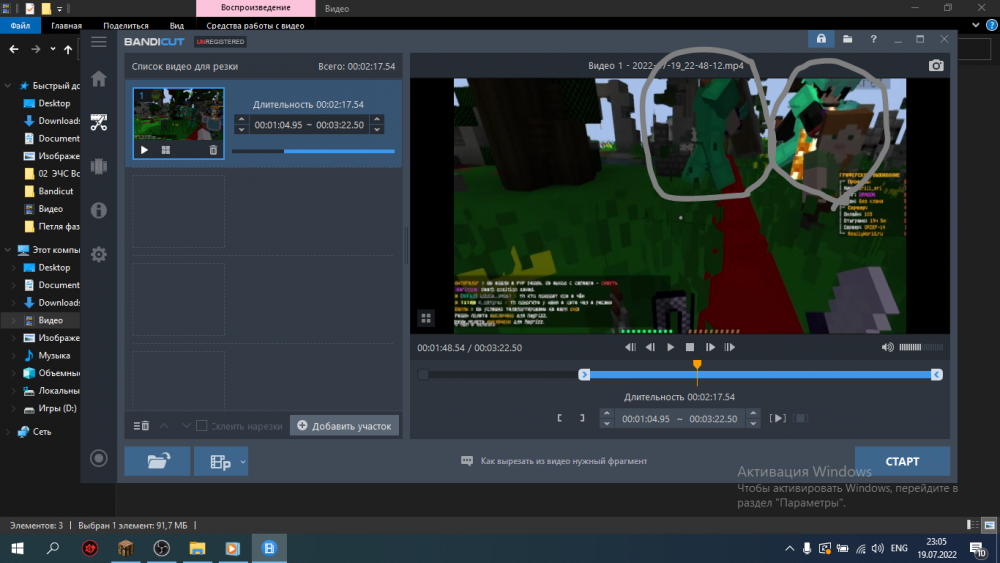
Task: Increase segment end time in list
Action: [377, 119]
